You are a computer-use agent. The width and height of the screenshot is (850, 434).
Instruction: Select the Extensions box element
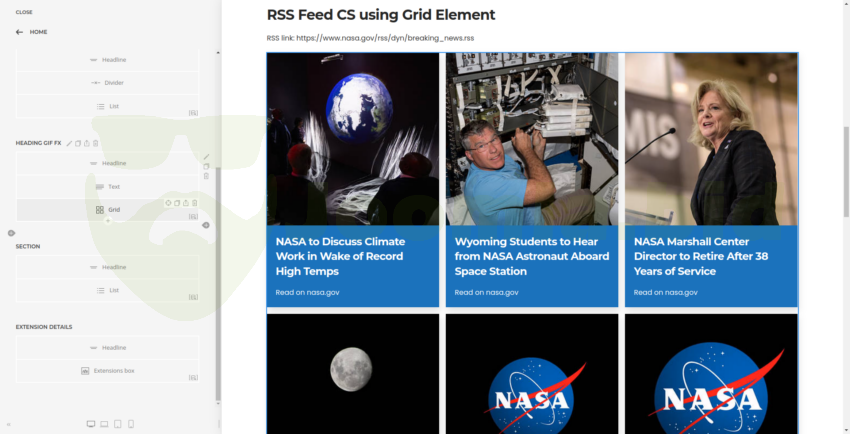(x=107, y=371)
